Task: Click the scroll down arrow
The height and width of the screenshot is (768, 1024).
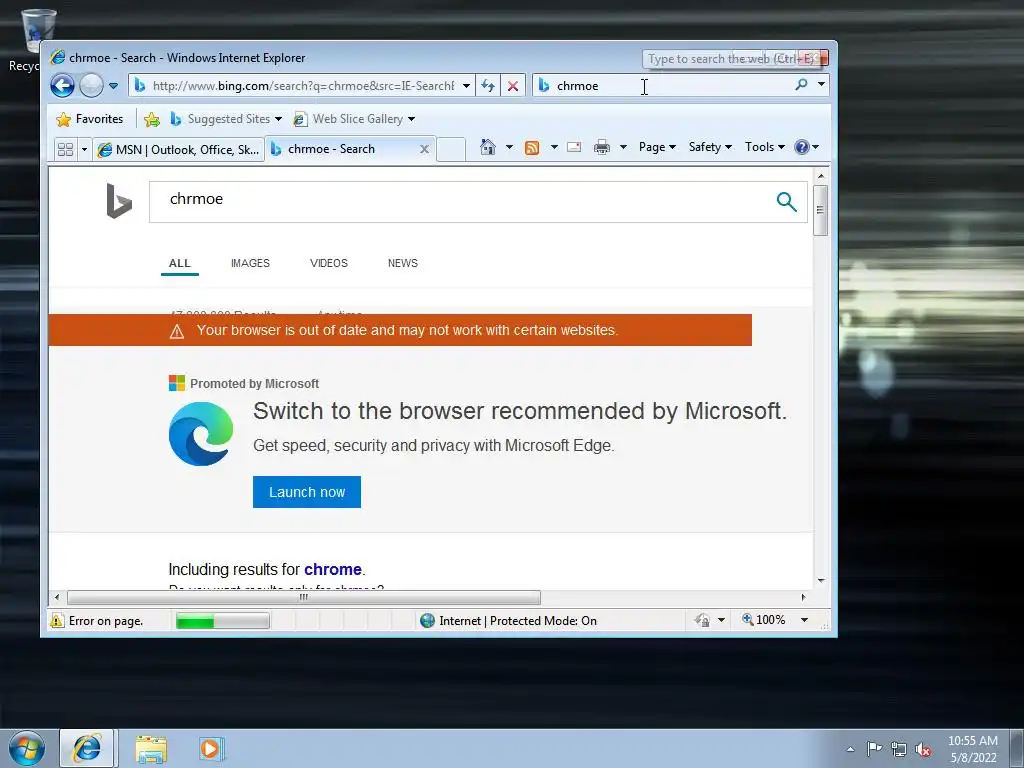Action: point(821,581)
